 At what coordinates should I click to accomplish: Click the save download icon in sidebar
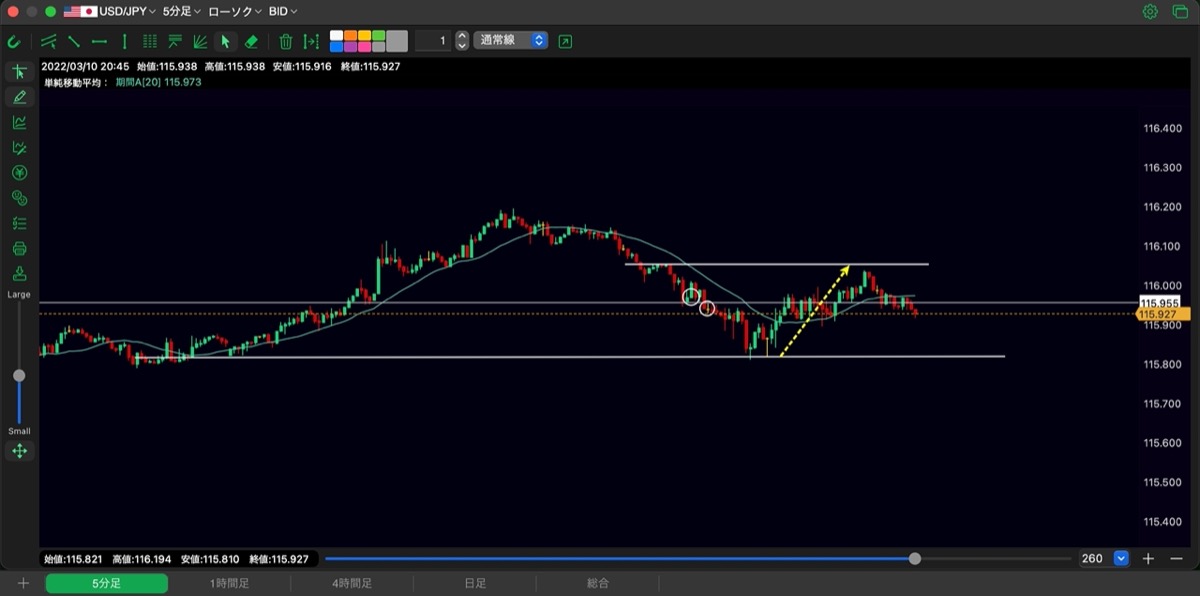19,274
